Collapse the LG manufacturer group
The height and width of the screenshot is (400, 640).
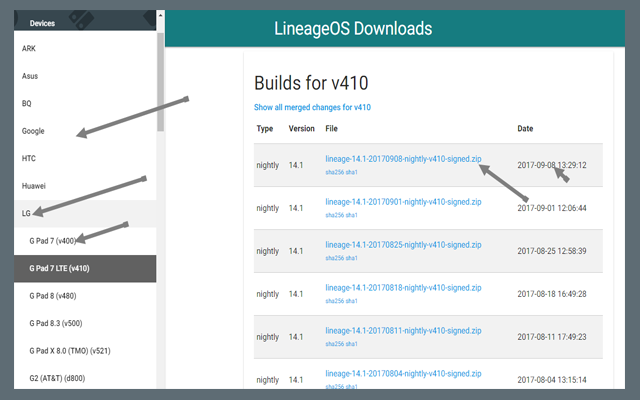click(26, 213)
